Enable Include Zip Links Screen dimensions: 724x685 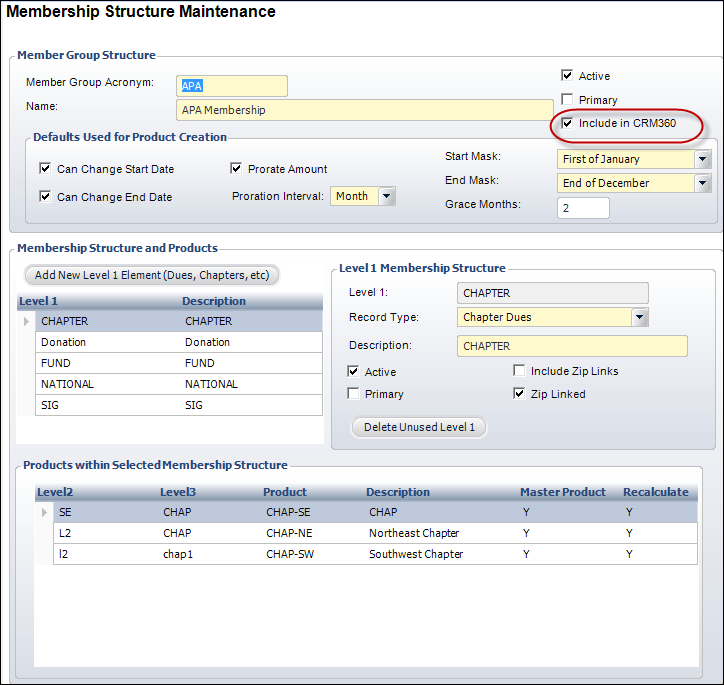pyautogui.click(x=519, y=370)
